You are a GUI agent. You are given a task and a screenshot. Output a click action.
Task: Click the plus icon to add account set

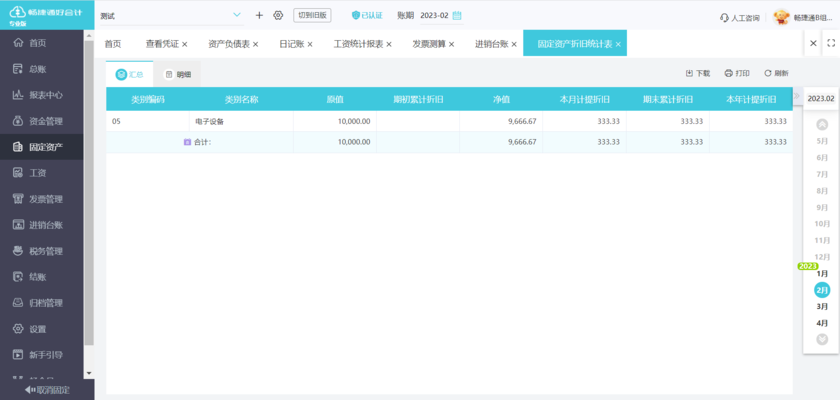coord(259,15)
